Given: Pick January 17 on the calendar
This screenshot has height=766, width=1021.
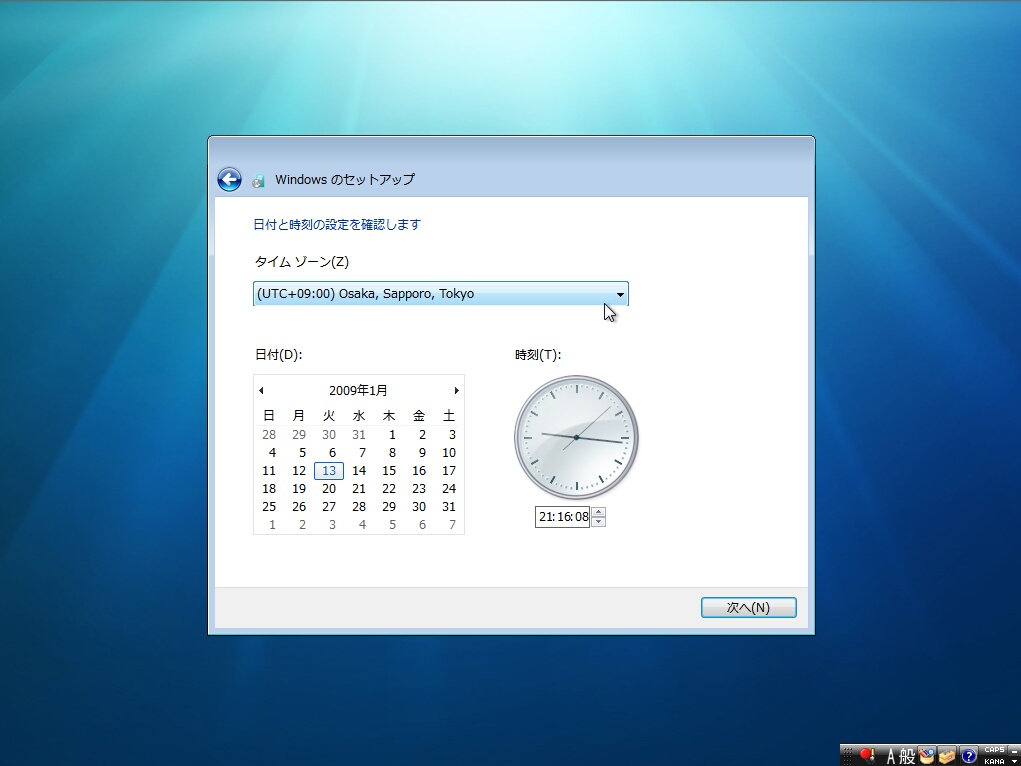Looking at the screenshot, I should [449, 471].
